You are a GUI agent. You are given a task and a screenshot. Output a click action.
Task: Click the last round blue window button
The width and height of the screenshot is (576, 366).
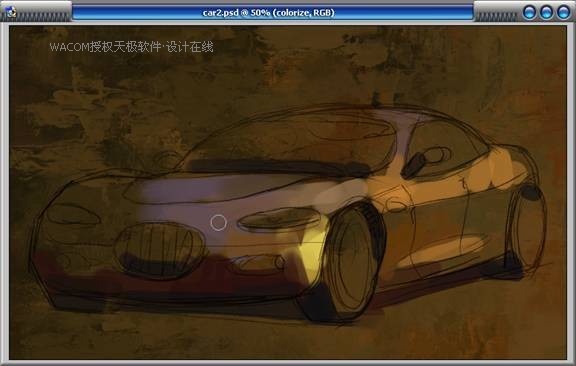[564, 12]
